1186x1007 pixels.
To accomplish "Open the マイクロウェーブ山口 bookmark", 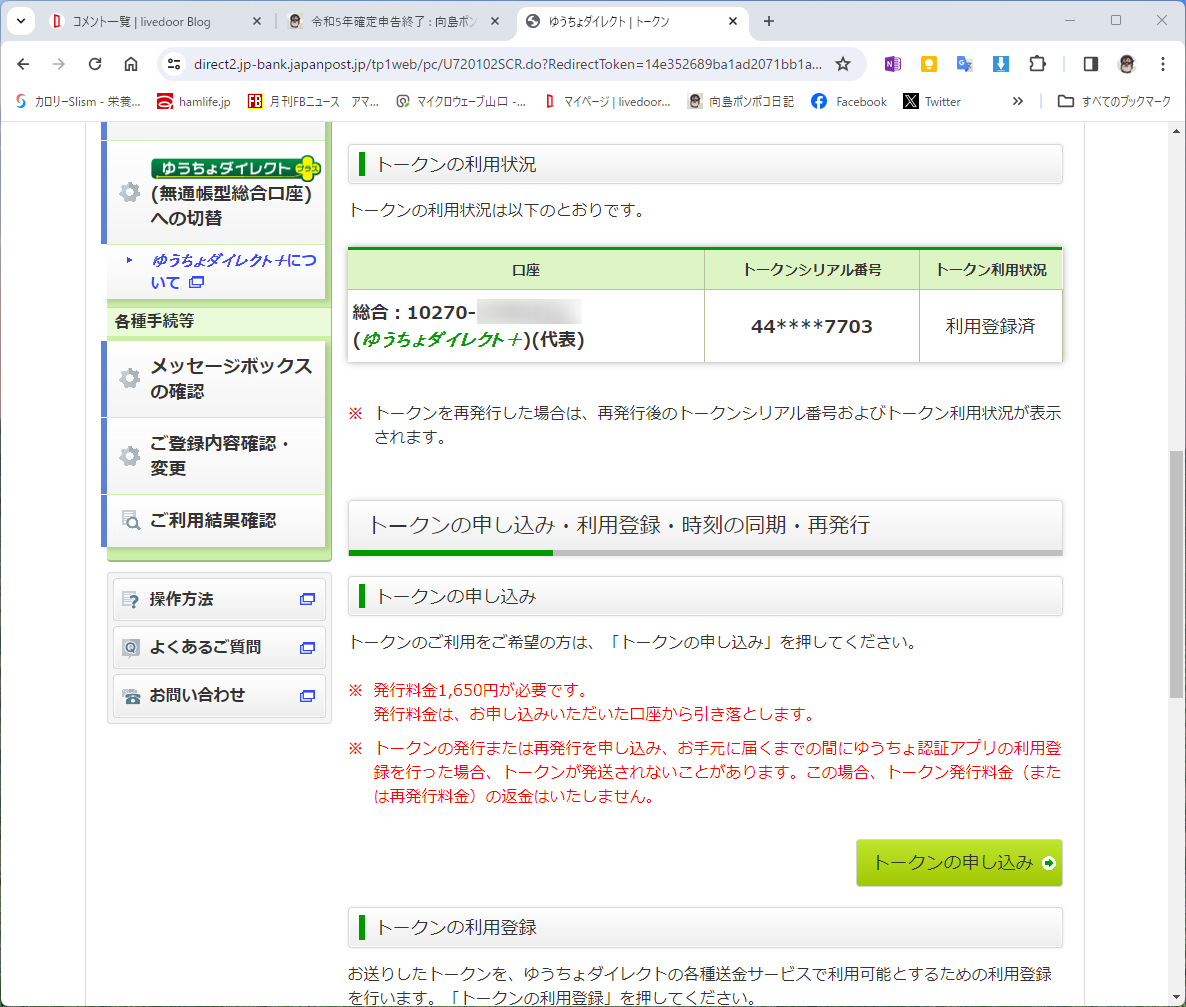I will [x=461, y=101].
